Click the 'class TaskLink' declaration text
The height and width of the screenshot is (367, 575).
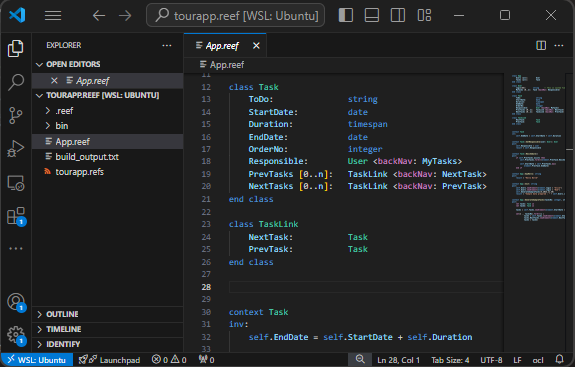pyautogui.click(x=263, y=224)
